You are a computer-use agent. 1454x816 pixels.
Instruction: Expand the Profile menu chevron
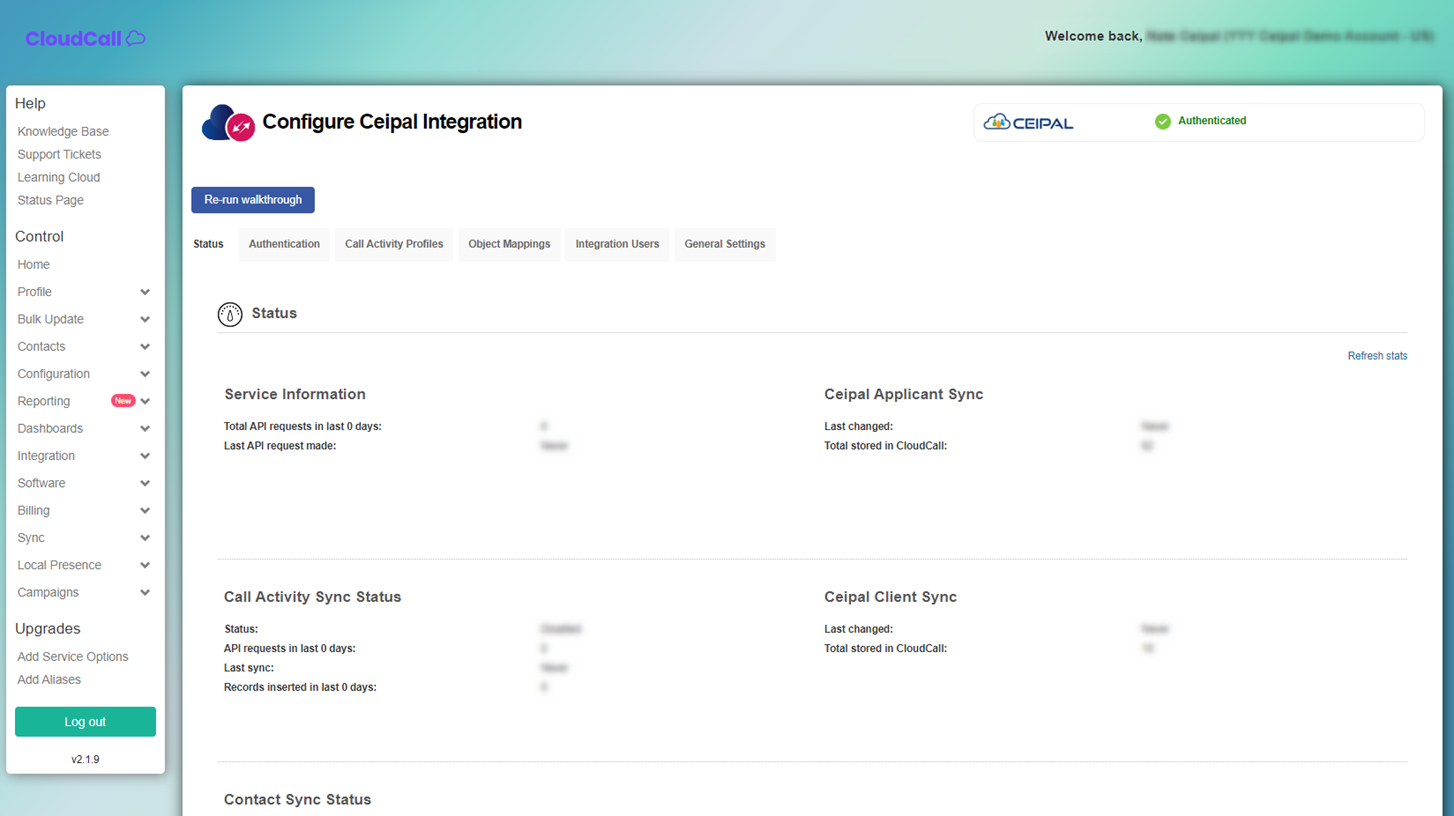145,292
